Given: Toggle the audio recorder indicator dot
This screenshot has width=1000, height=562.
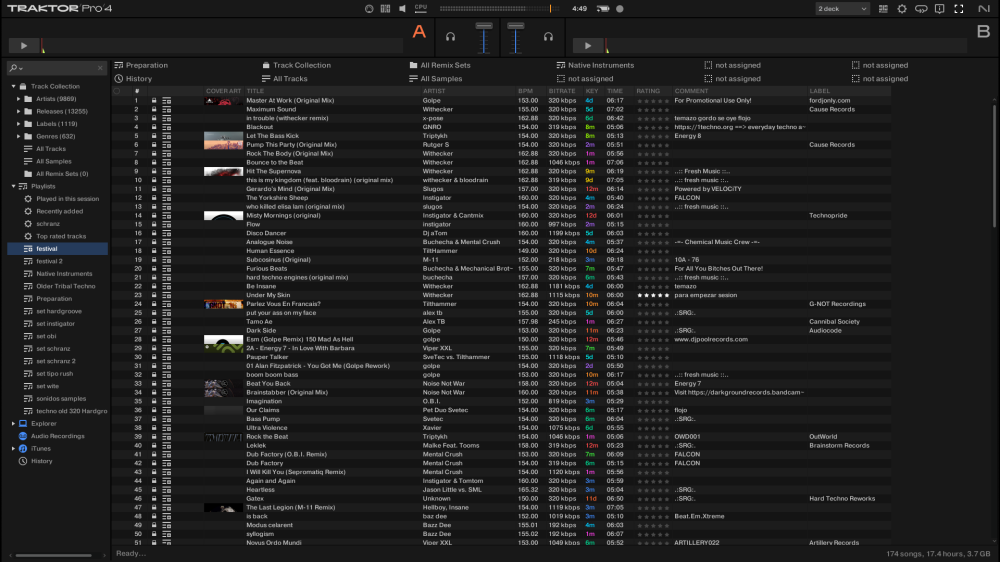Looking at the screenshot, I should click(x=619, y=9).
